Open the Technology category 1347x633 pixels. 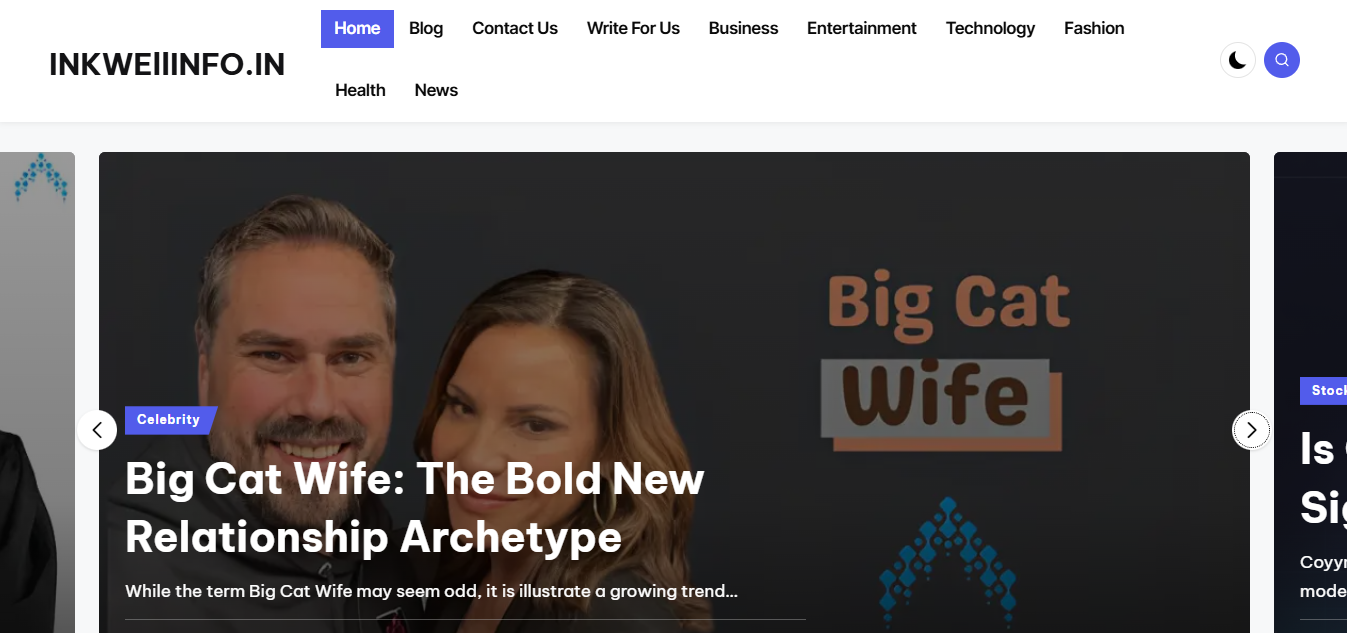pos(990,29)
